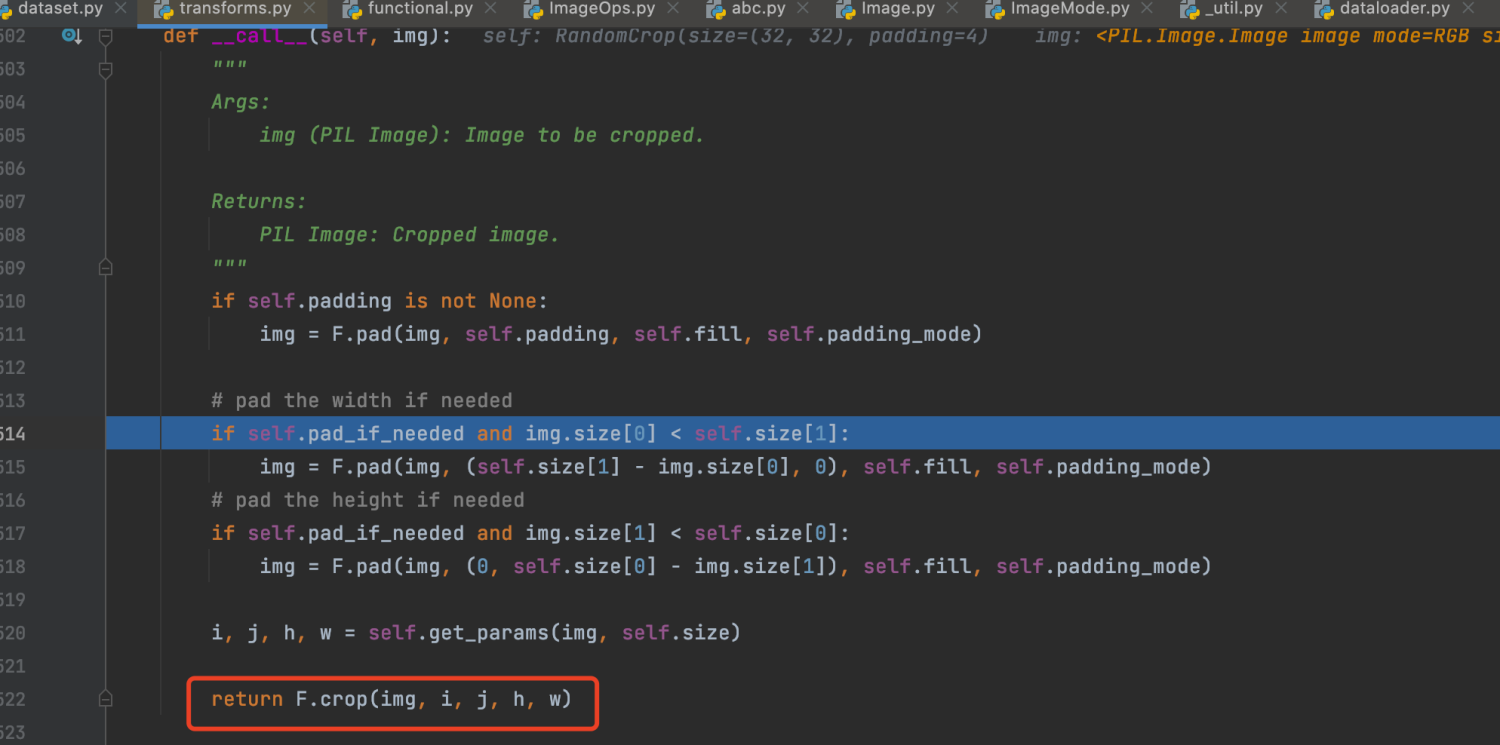Screen dimensions: 1500x745
Task: Switch to the _util.py editor tab
Action: click(1235, 9)
